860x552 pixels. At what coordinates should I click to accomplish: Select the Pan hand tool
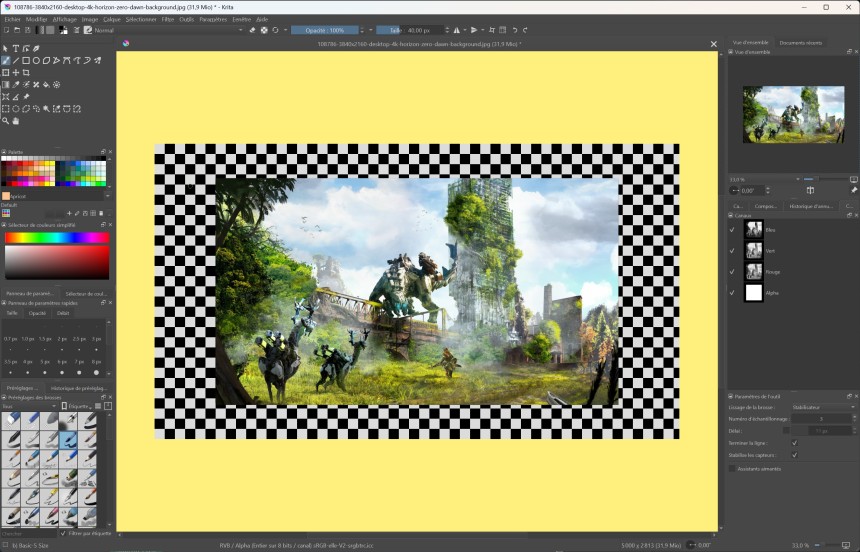[16, 121]
